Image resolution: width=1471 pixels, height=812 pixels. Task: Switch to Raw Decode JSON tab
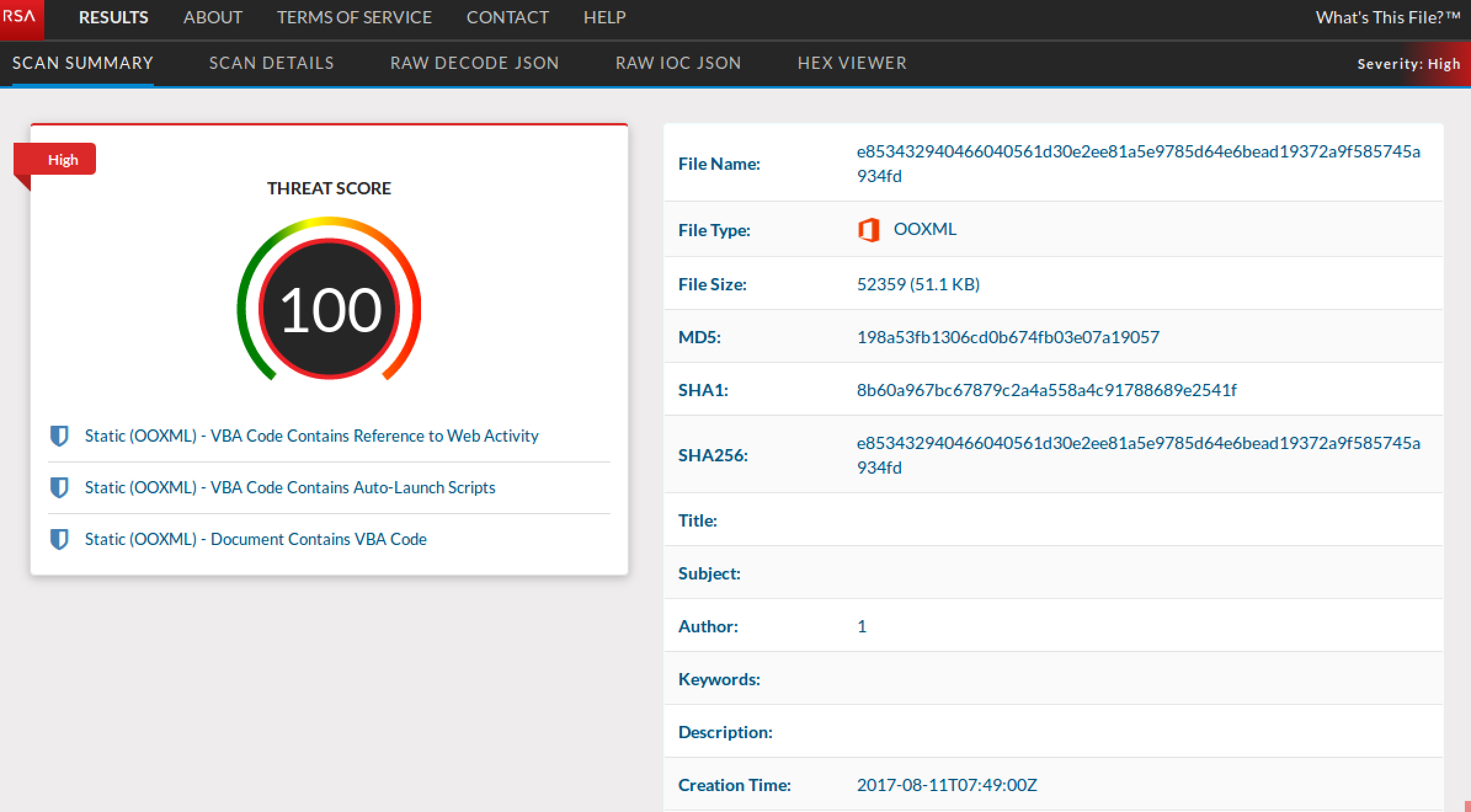point(475,63)
